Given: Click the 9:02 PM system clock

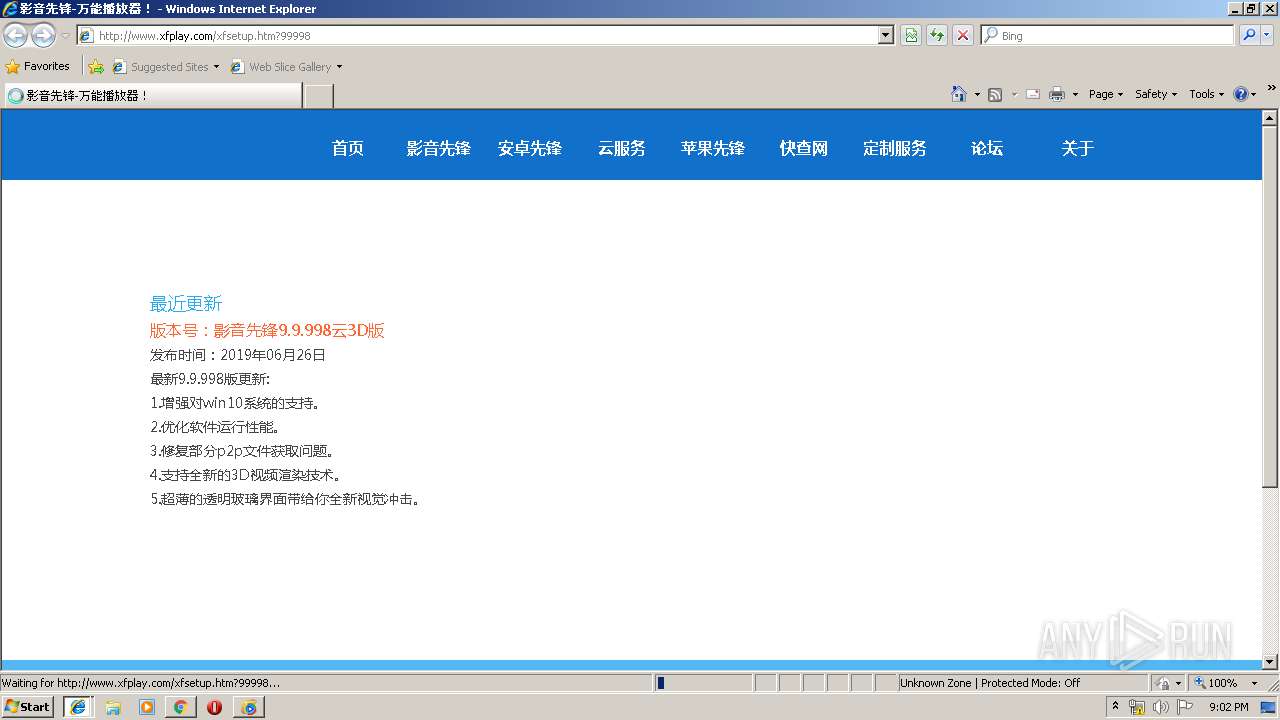Looking at the screenshot, I should point(1228,707).
